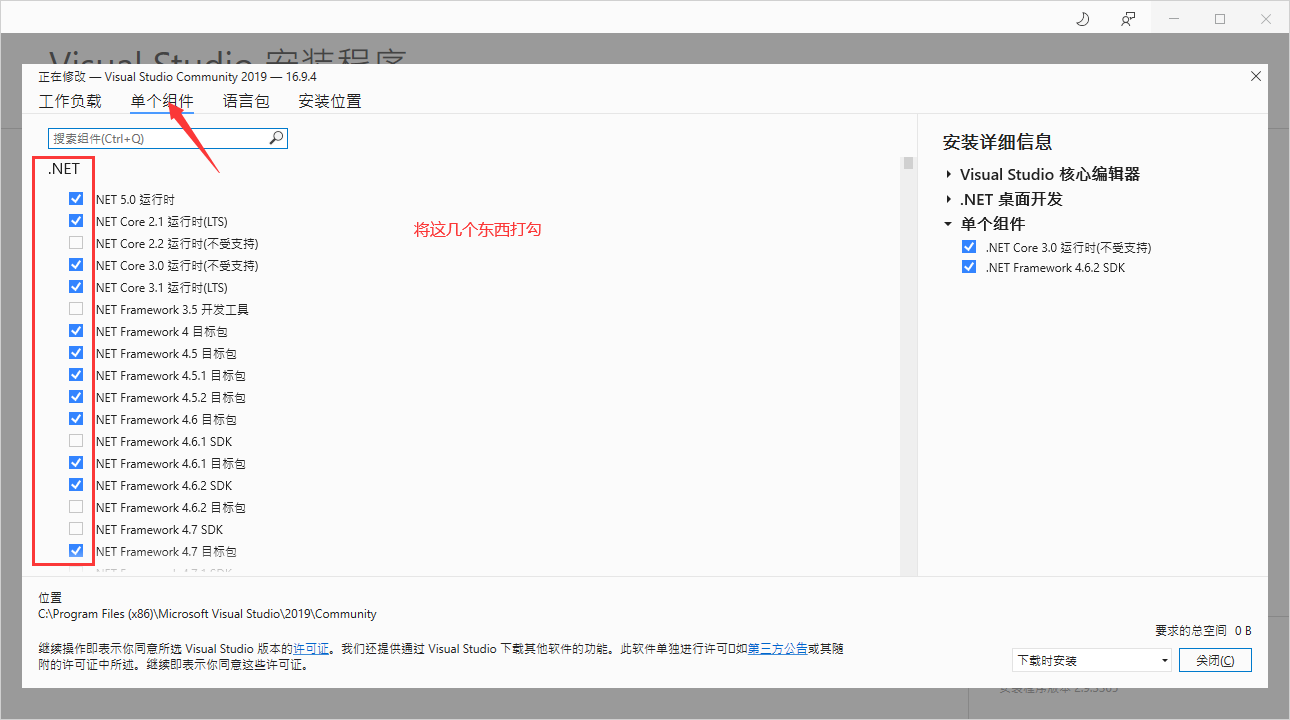Click the search magnifier icon
The height and width of the screenshot is (720, 1290).
click(x=276, y=138)
